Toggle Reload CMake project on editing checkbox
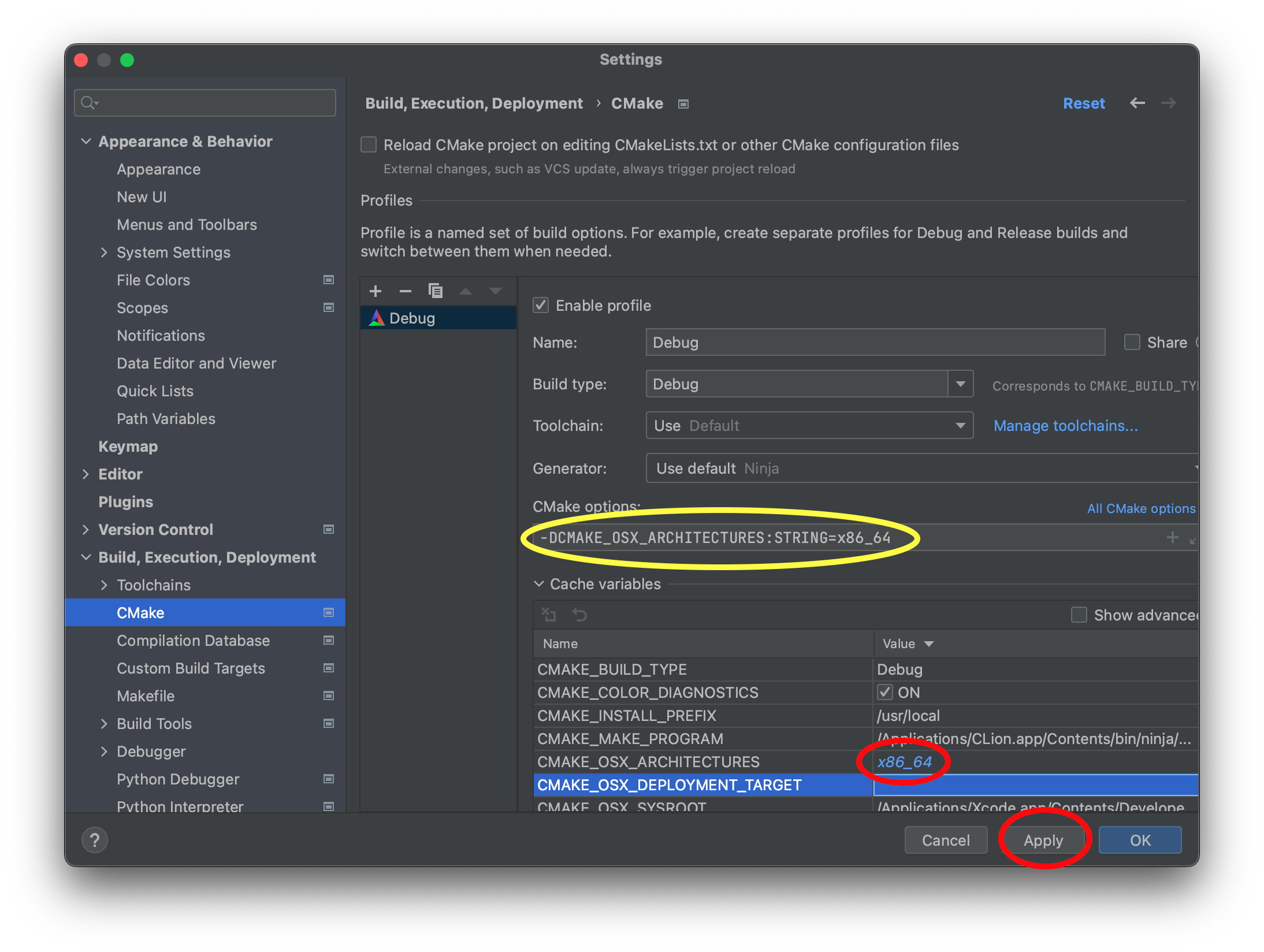 coord(369,144)
